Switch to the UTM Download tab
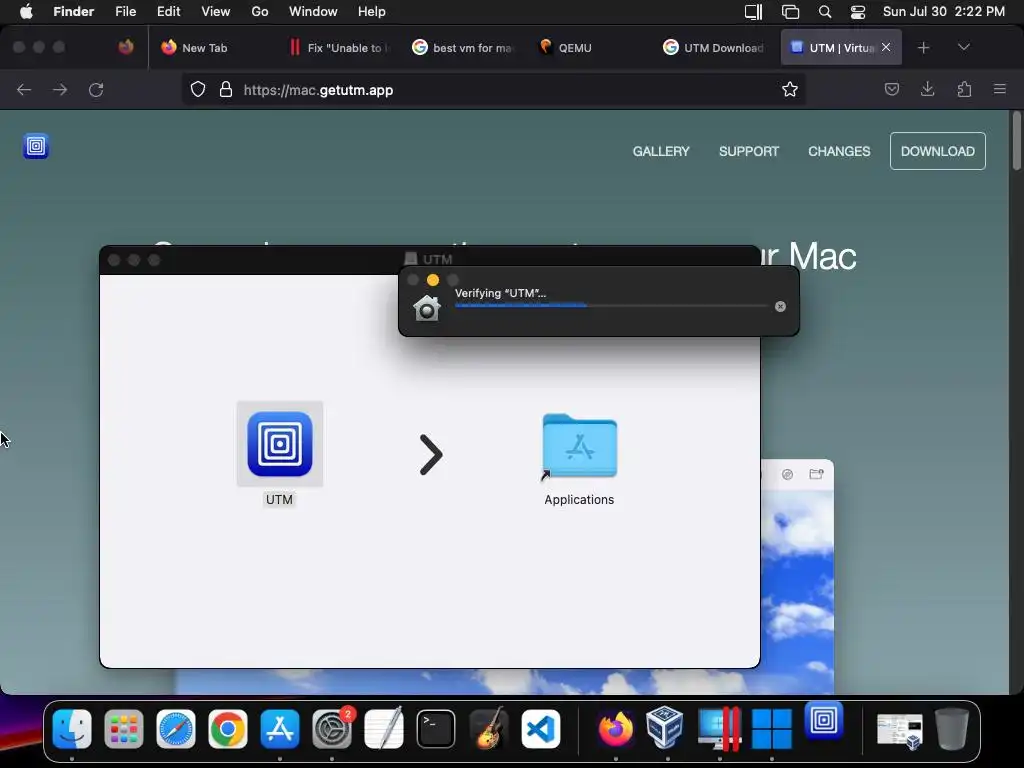1024x768 pixels. [714, 48]
